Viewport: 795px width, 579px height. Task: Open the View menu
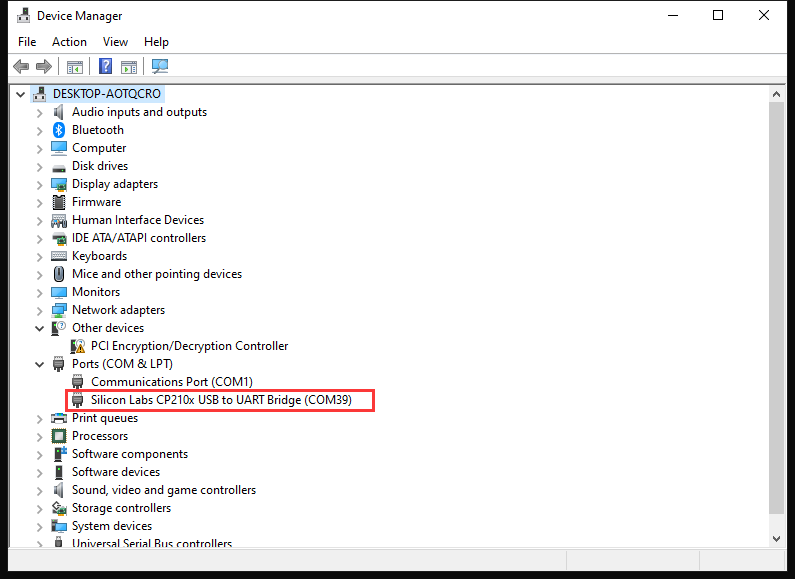click(115, 42)
